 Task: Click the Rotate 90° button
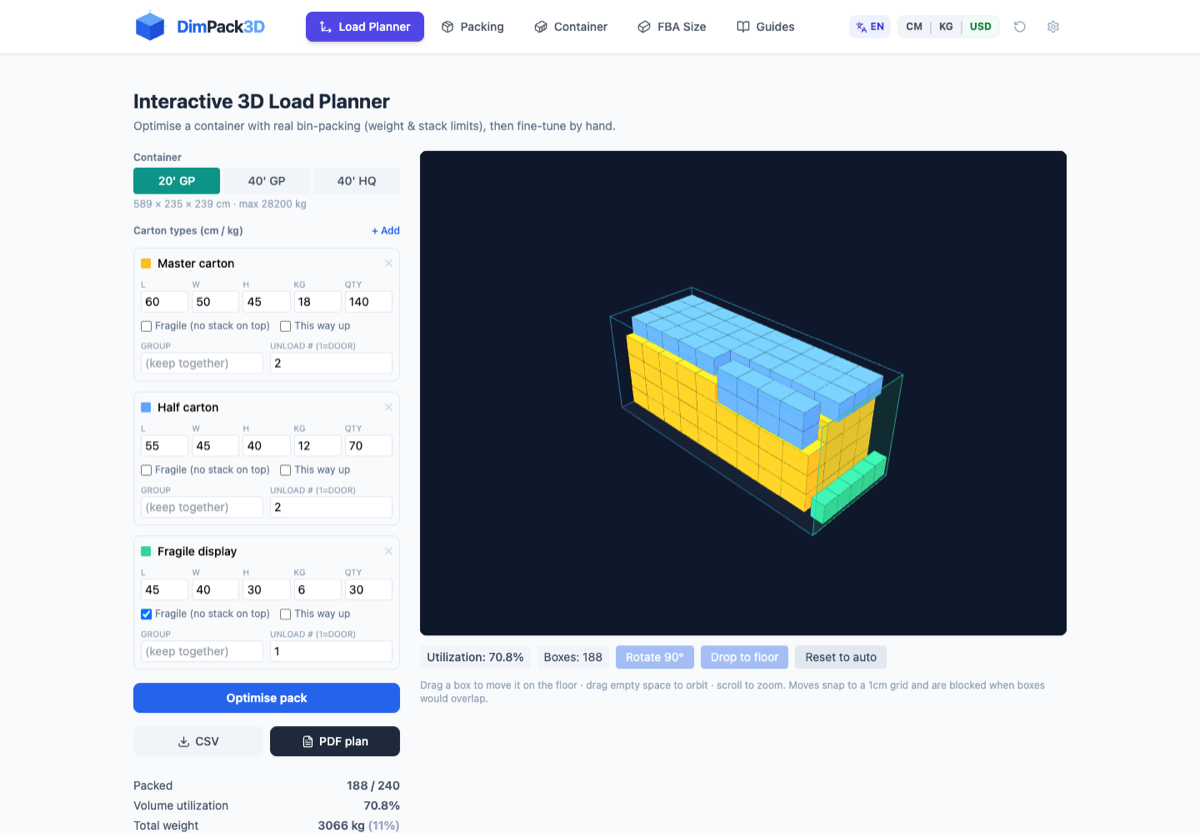(x=655, y=657)
